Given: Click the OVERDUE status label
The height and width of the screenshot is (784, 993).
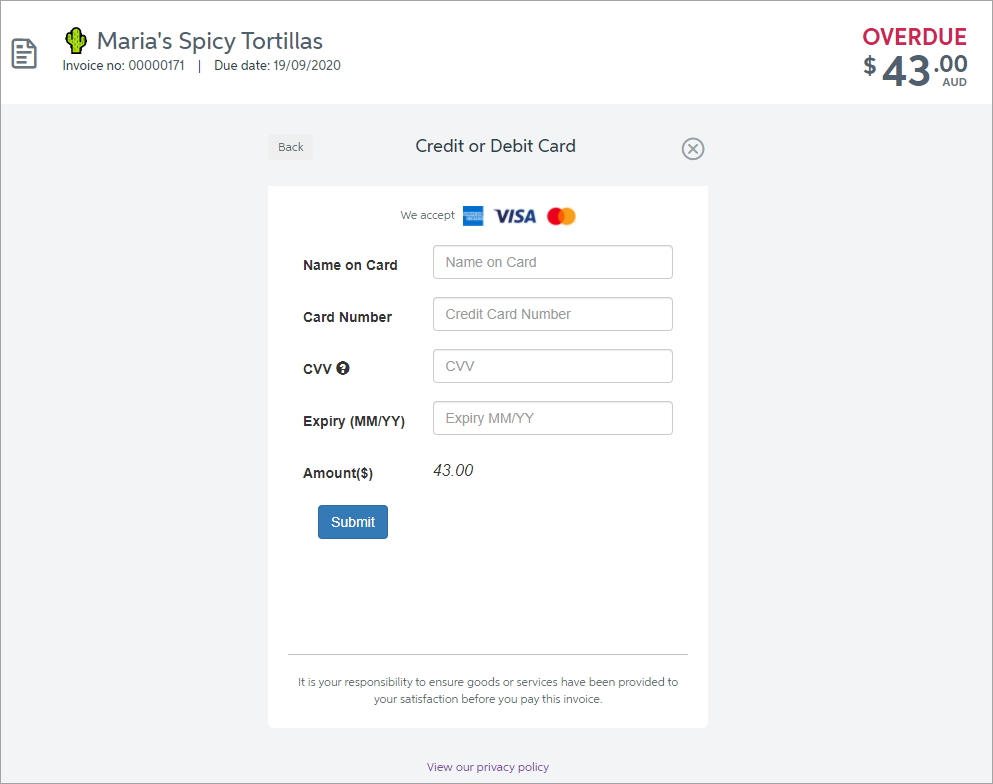Looking at the screenshot, I should click(x=914, y=37).
